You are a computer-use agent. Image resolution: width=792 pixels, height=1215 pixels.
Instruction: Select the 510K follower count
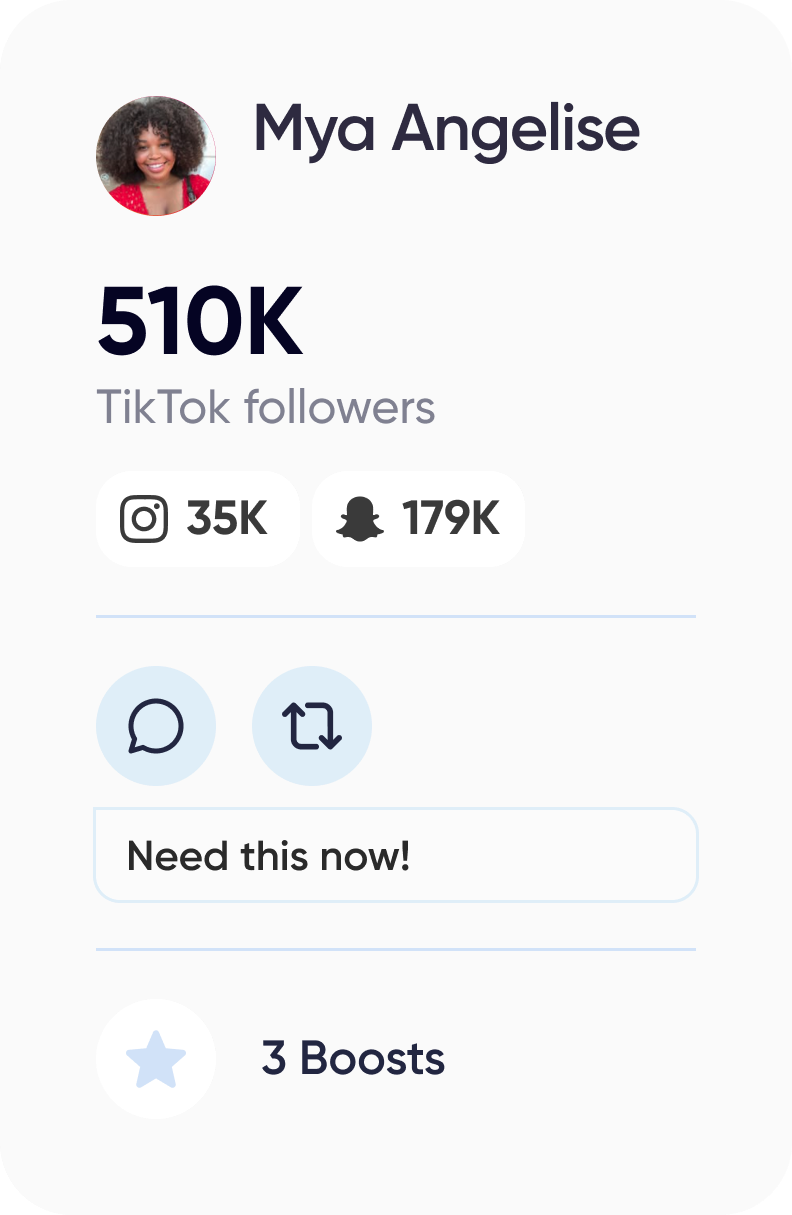click(x=200, y=322)
